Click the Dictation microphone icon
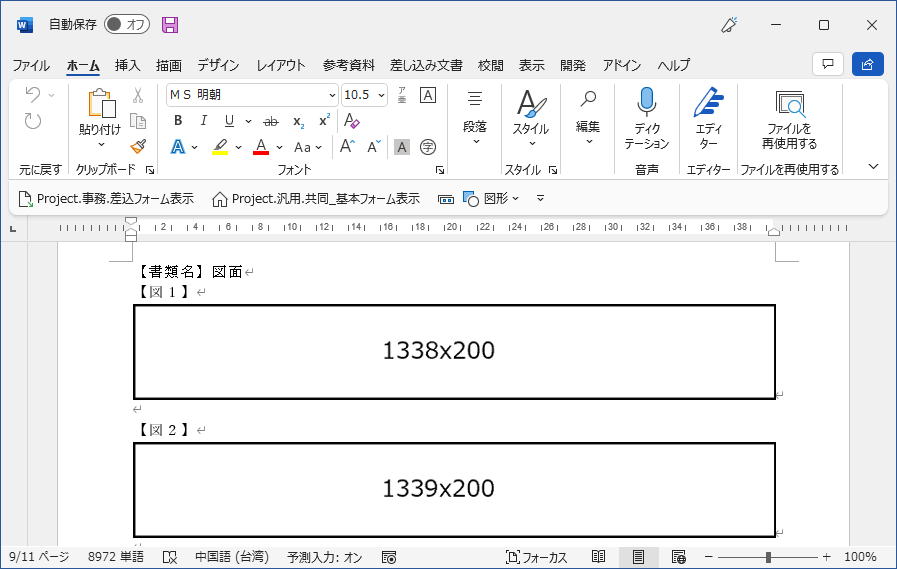This screenshot has width=897, height=569. (x=647, y=103)
